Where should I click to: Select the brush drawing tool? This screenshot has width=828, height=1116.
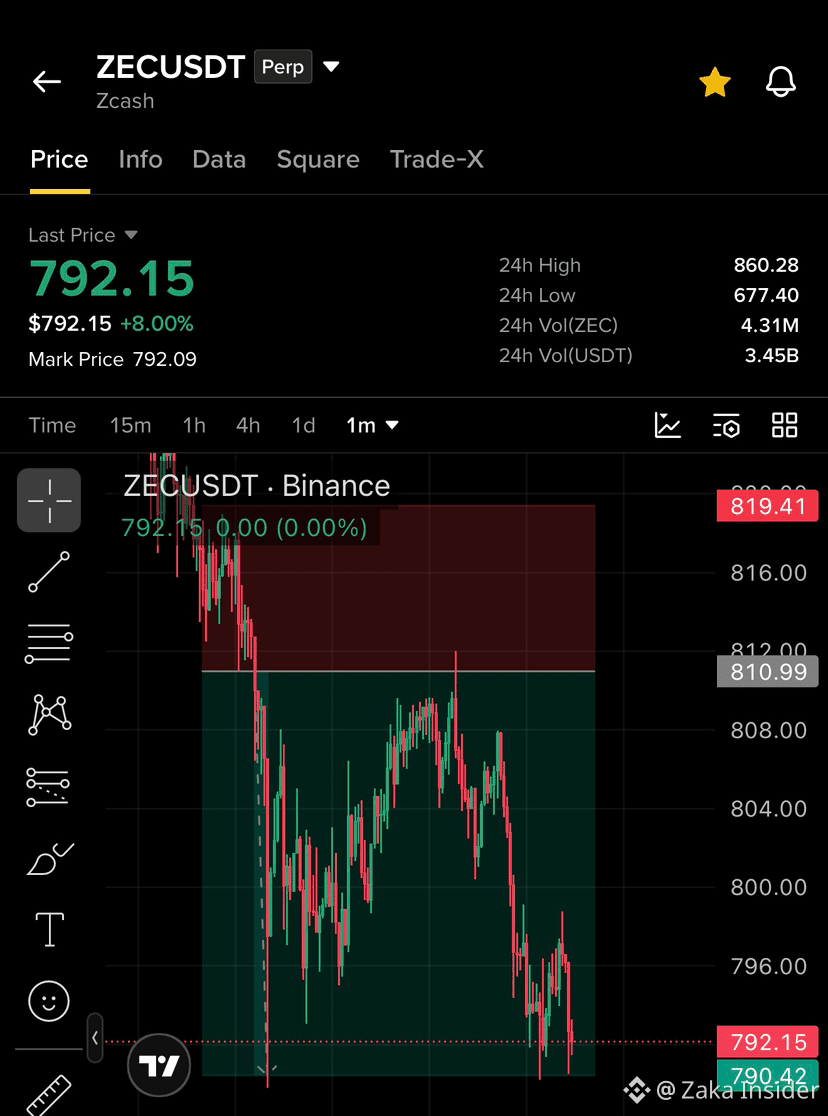tap(49, 858)
